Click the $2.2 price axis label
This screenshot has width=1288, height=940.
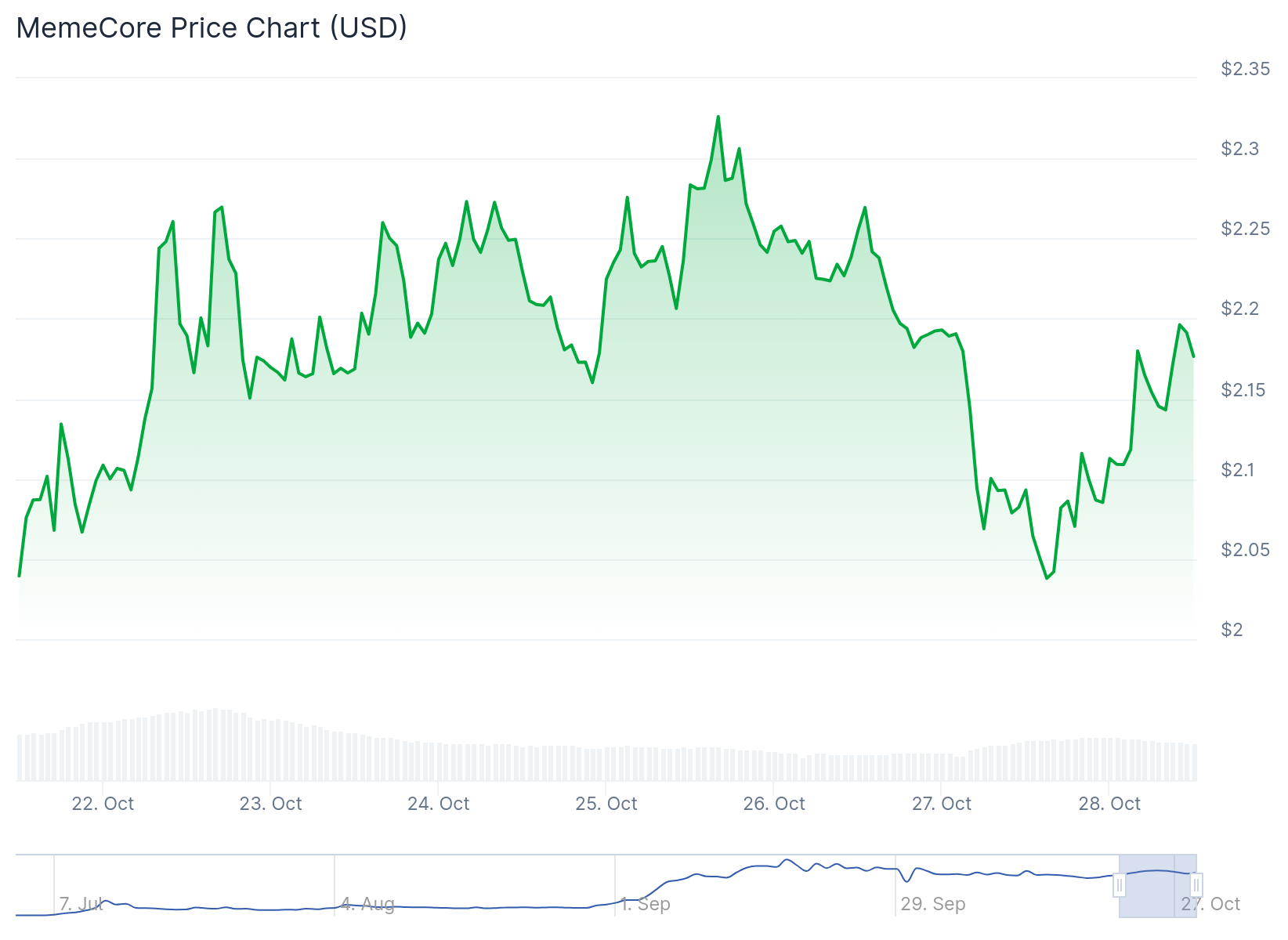point(1239,309)
